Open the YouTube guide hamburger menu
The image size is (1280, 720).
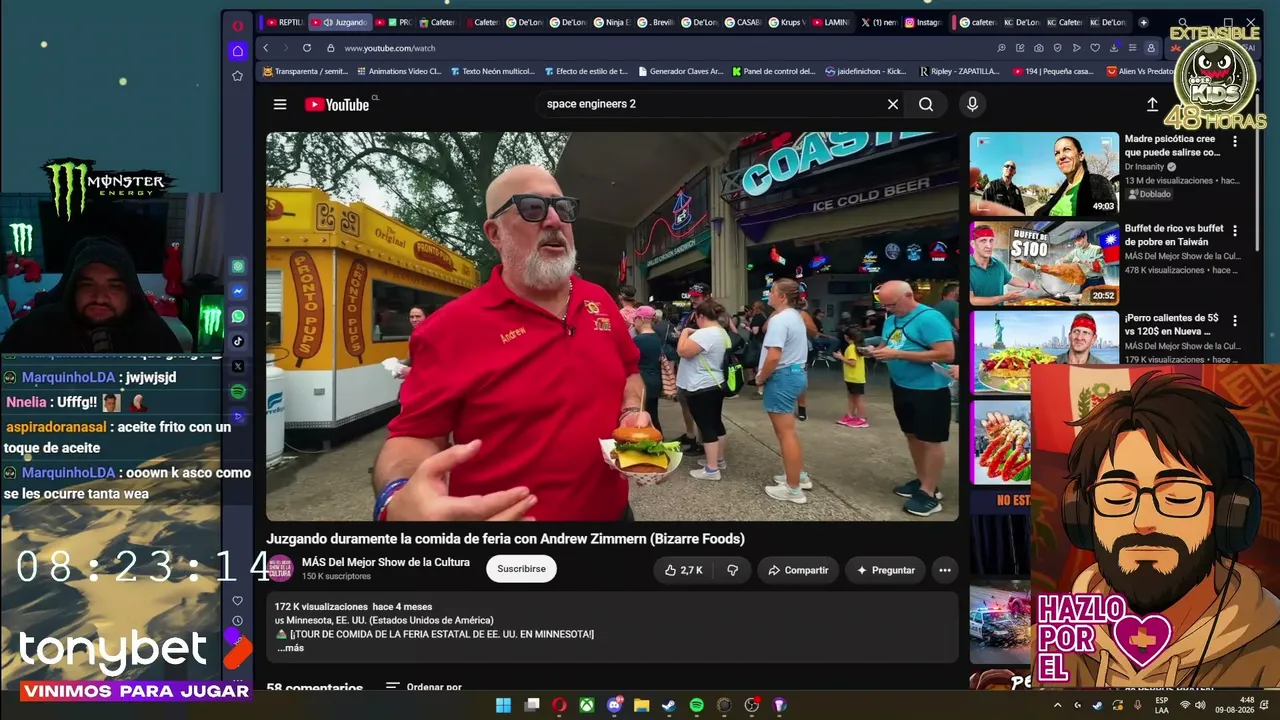click(280, 104)
